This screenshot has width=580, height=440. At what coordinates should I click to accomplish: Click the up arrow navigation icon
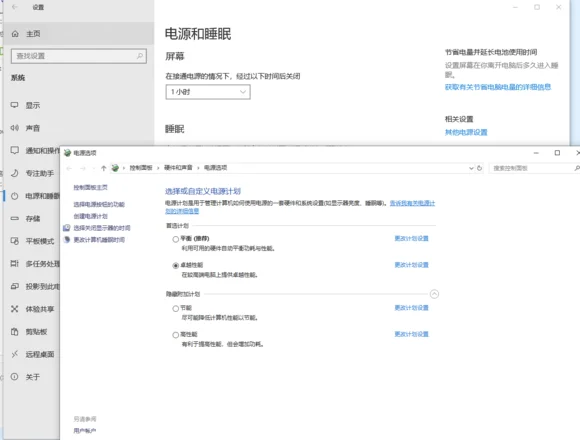click(104, 168)
